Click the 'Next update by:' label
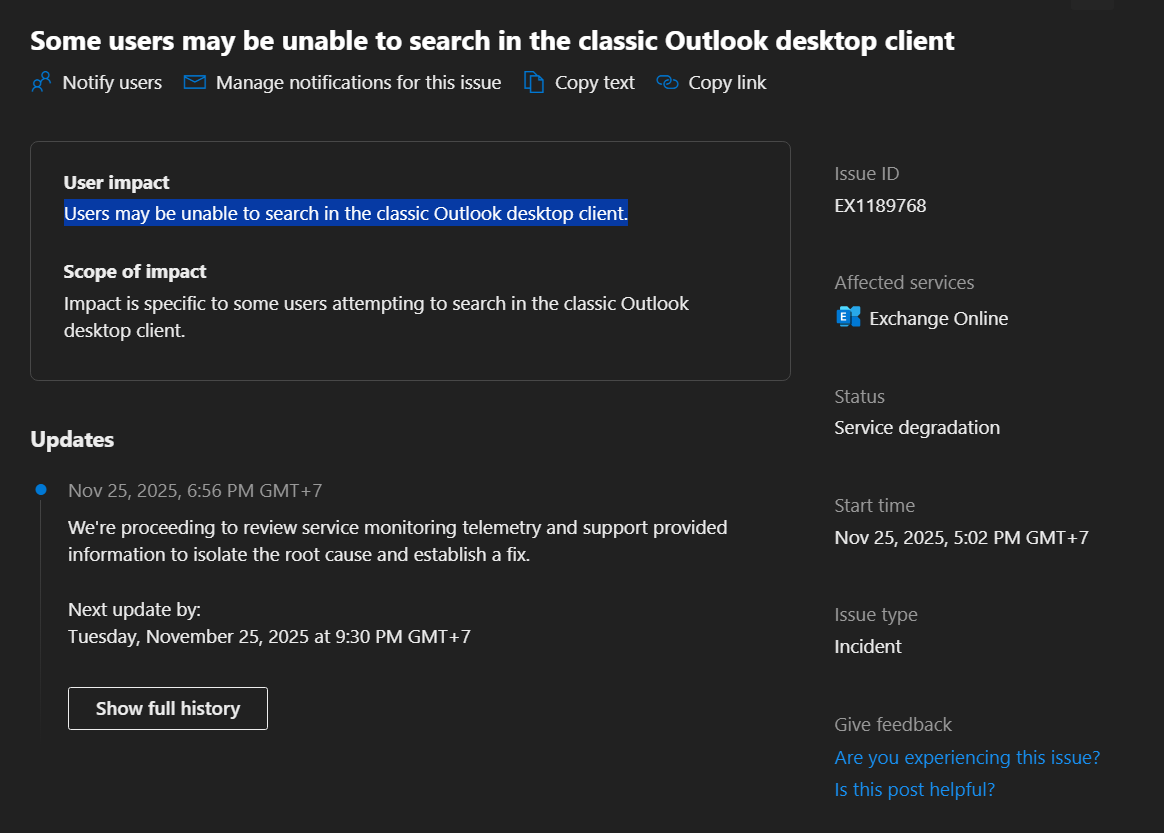Viewport: 1164px width, 833px height. 134,610
